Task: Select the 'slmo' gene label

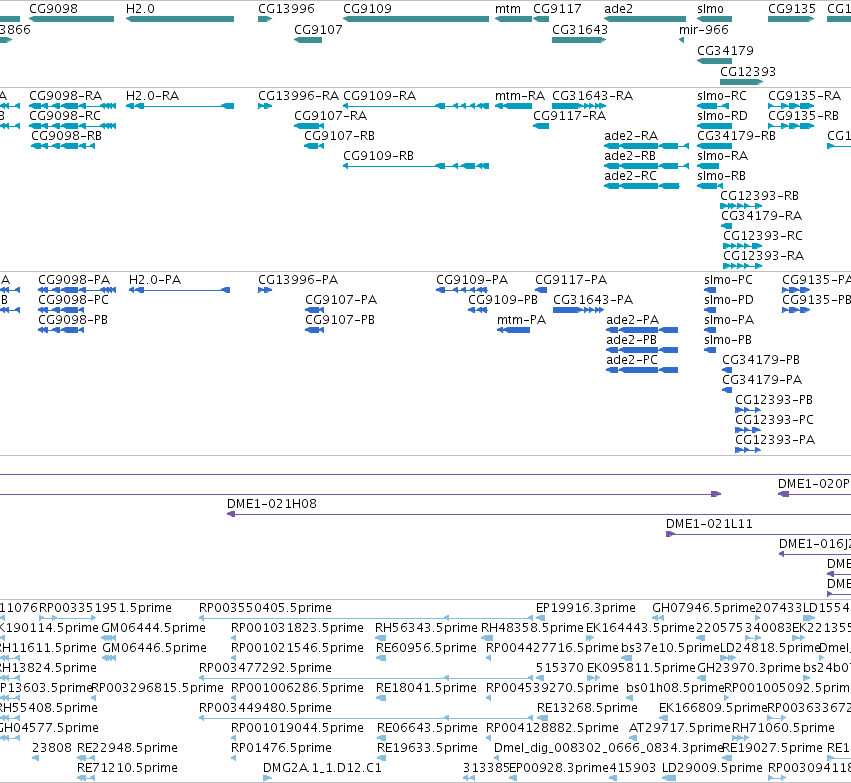Action: tap(710, 9)
